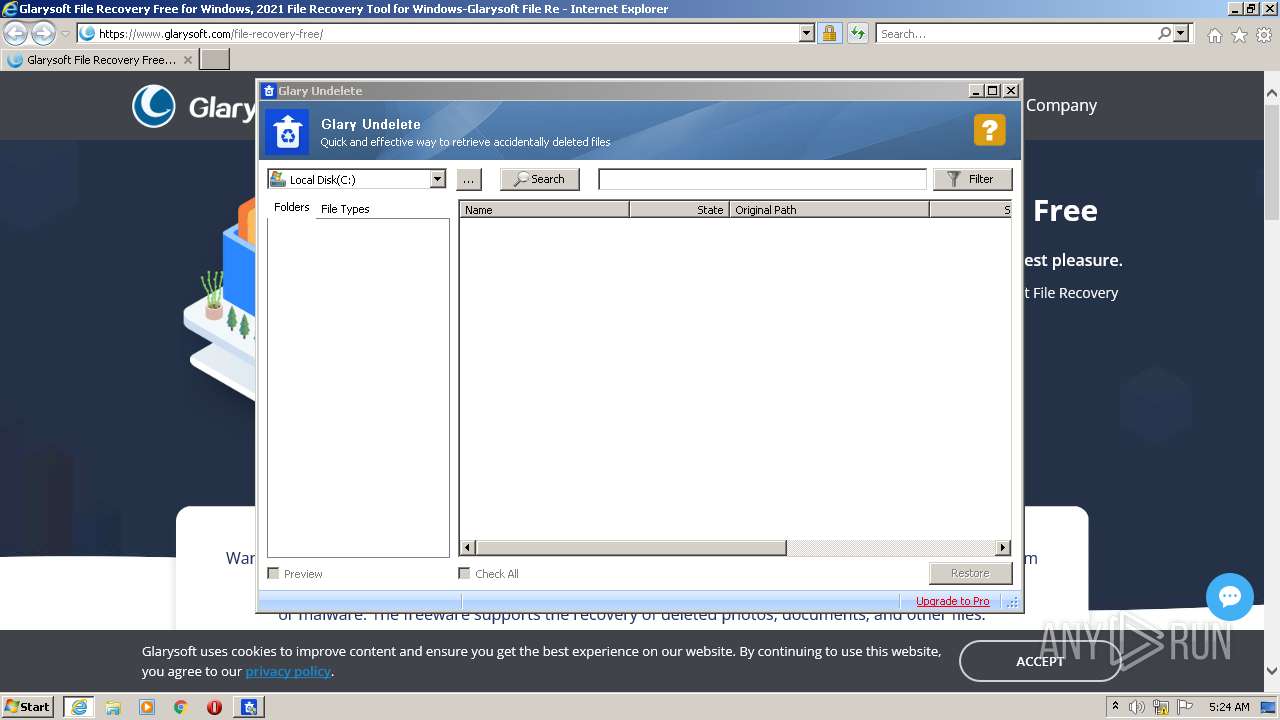This screenshot has height=720, width=1280.
Task: Open the Windows Start button
Action: (x=28, y=706)
